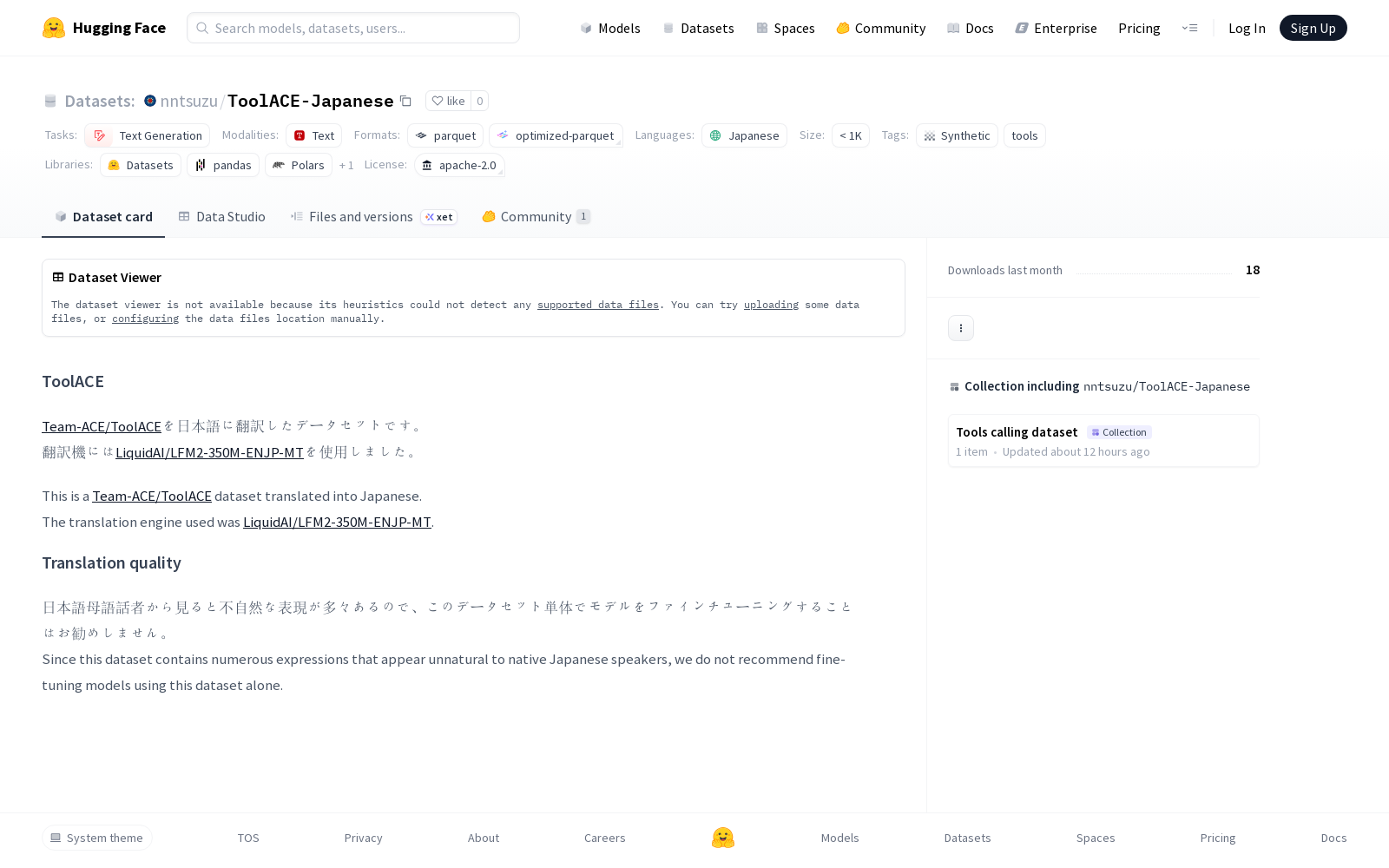
Task: Click the Hugging Face logo
Action: pos(104,28)
